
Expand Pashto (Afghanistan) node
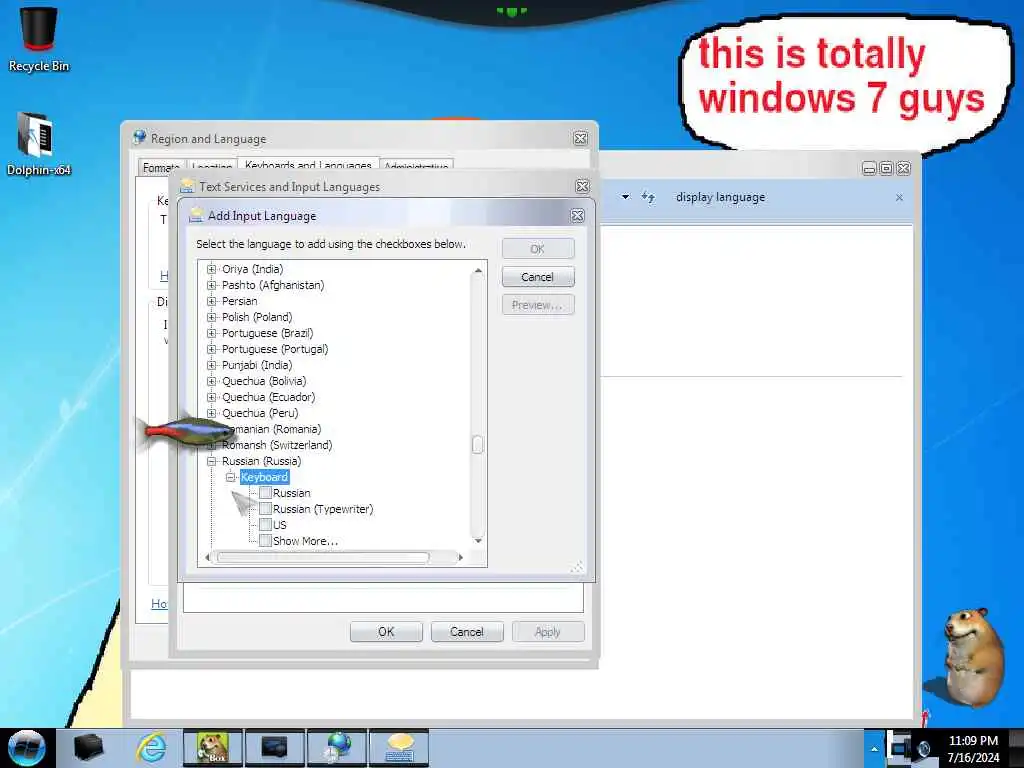coord(212,285)
